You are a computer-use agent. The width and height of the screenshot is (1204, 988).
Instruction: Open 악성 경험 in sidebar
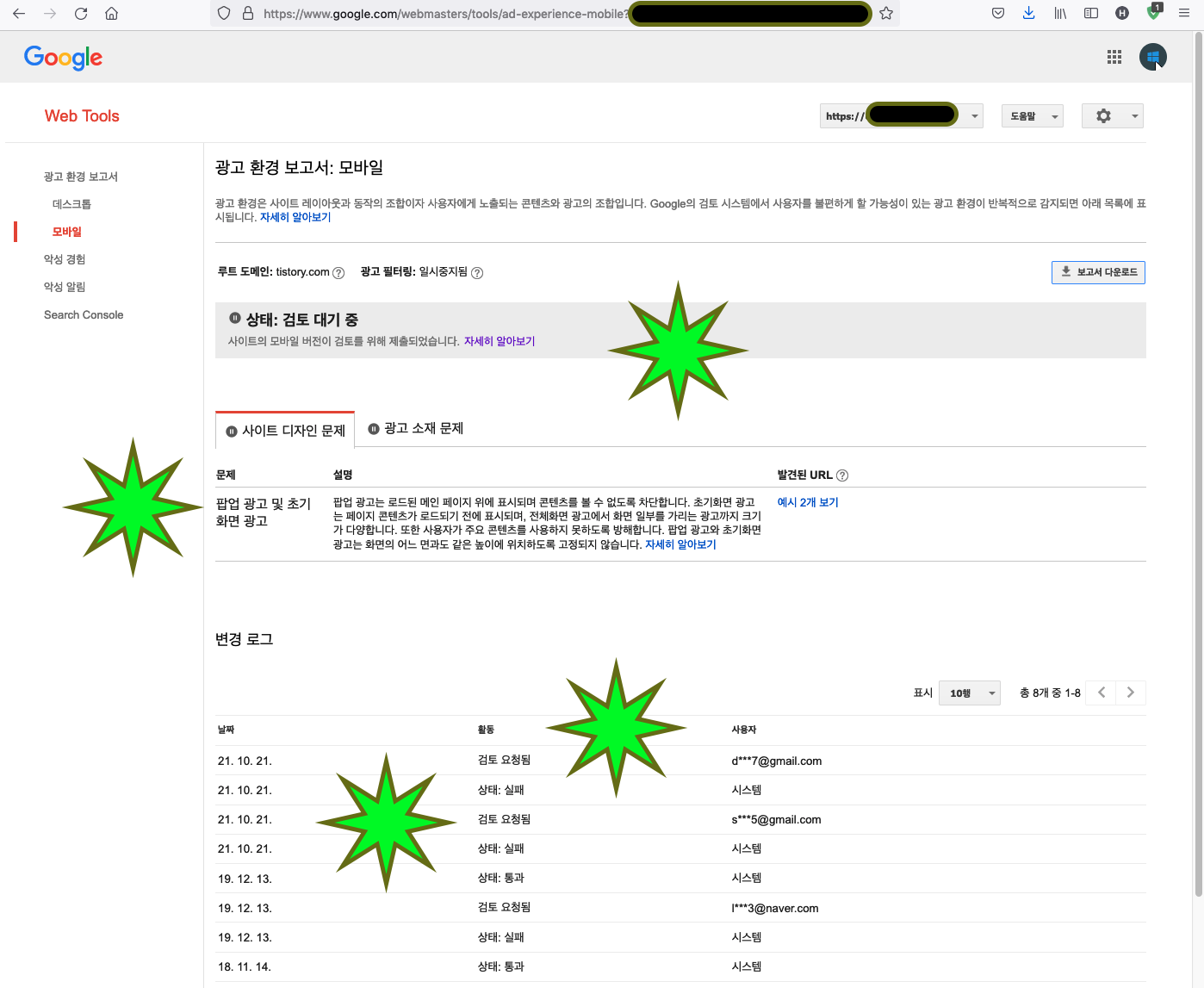click(x=65, y=259)
